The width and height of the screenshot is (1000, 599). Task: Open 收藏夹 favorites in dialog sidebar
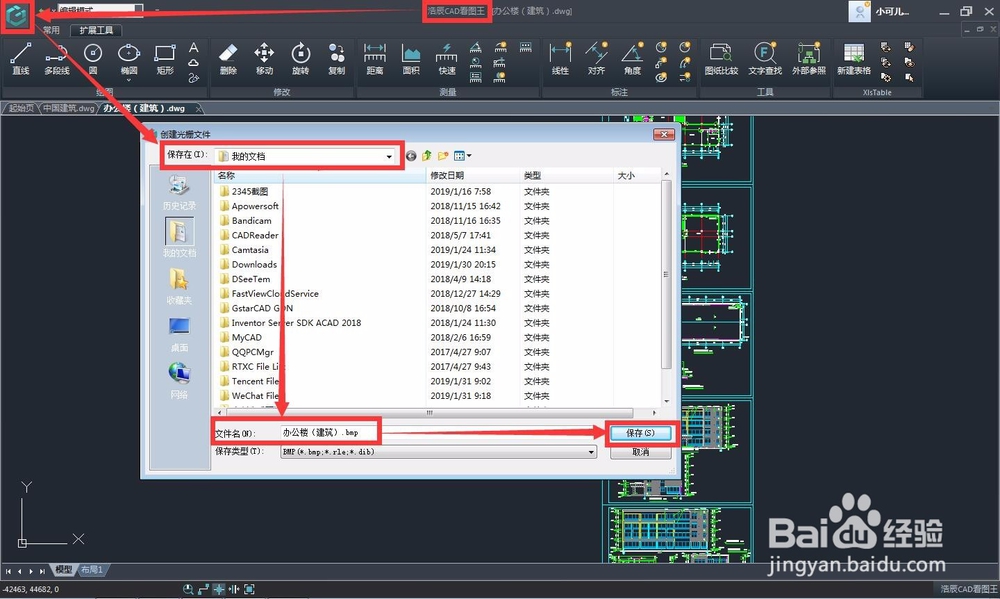[179, 286]
